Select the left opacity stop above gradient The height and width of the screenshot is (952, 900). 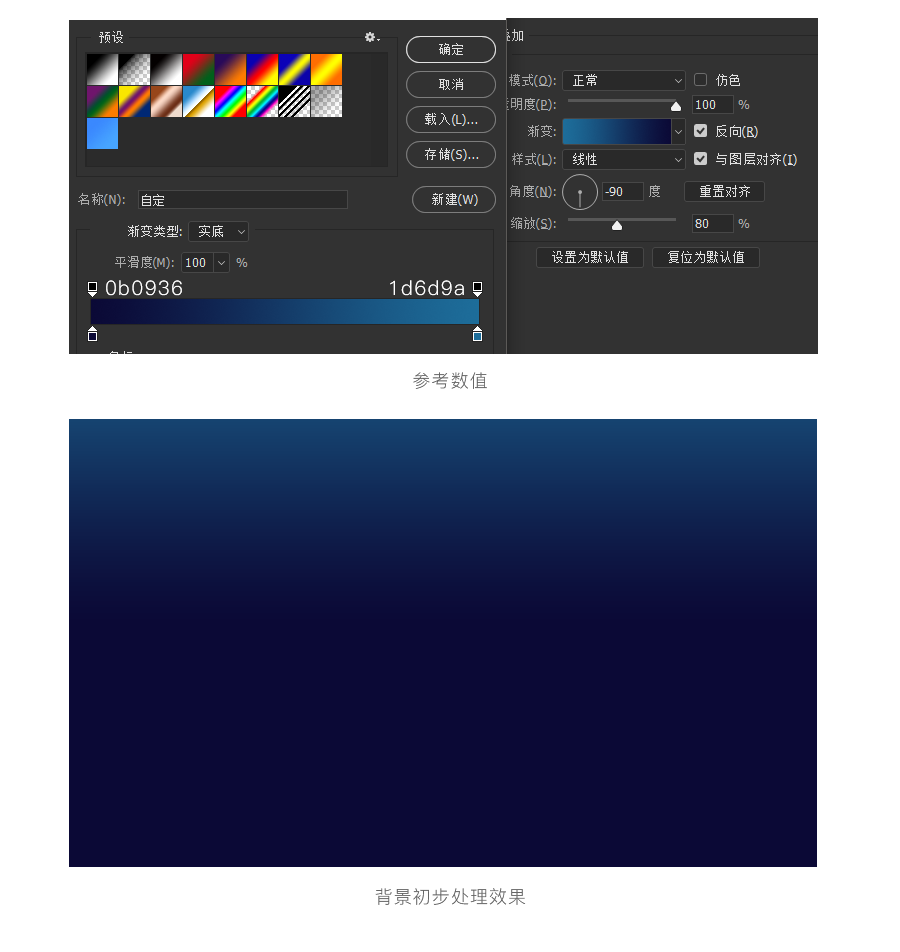click(x=92, y=288)
